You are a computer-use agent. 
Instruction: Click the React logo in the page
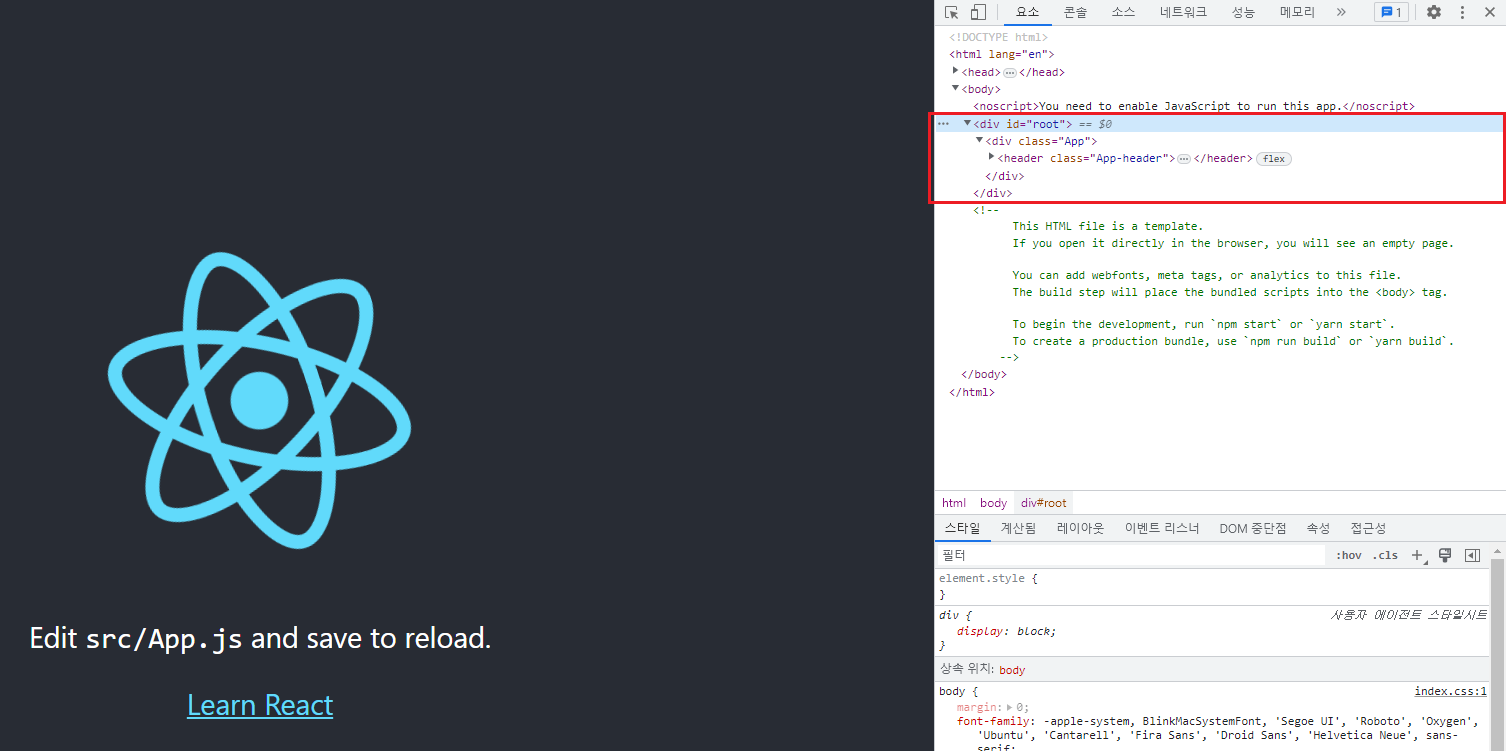(x=259, y=400)
